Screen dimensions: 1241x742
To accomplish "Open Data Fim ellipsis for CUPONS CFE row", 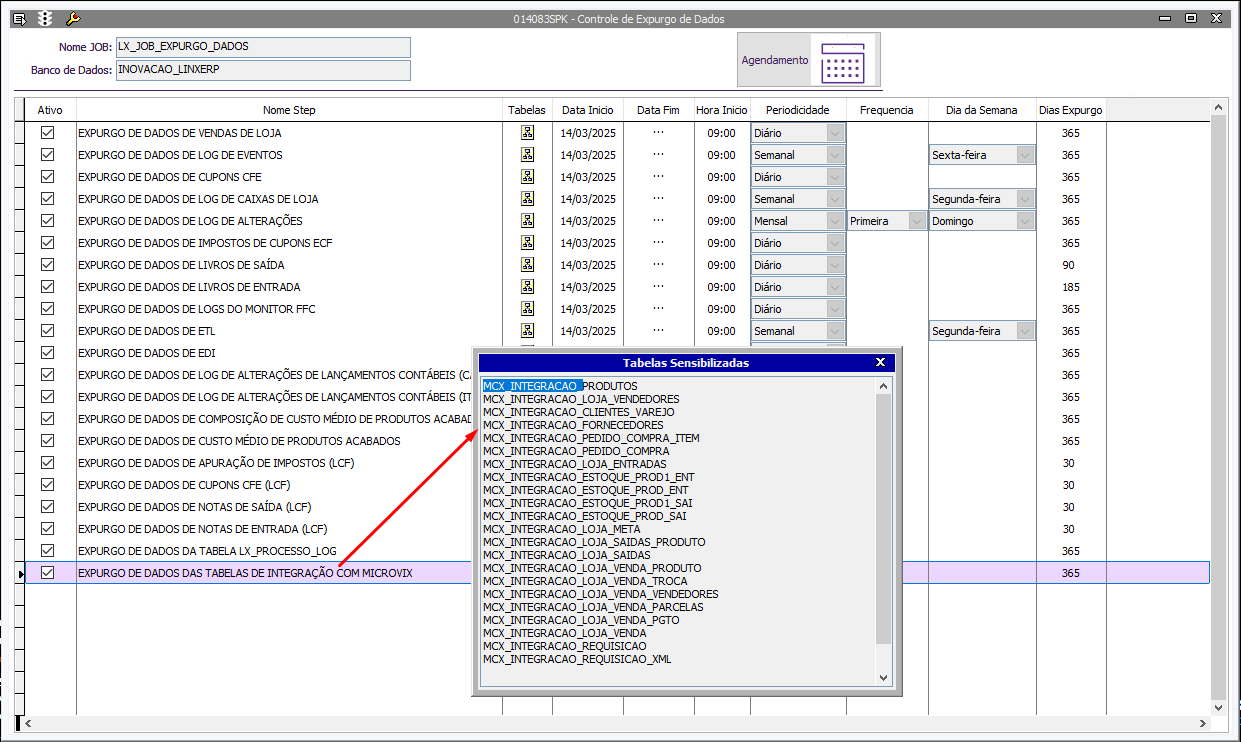I will [x=658, y=176].
